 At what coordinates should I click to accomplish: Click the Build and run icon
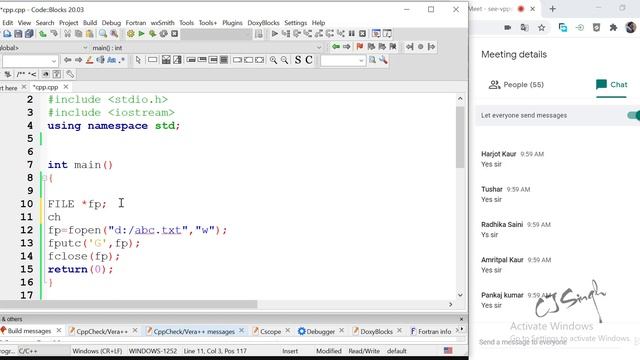tap(152, 34)
